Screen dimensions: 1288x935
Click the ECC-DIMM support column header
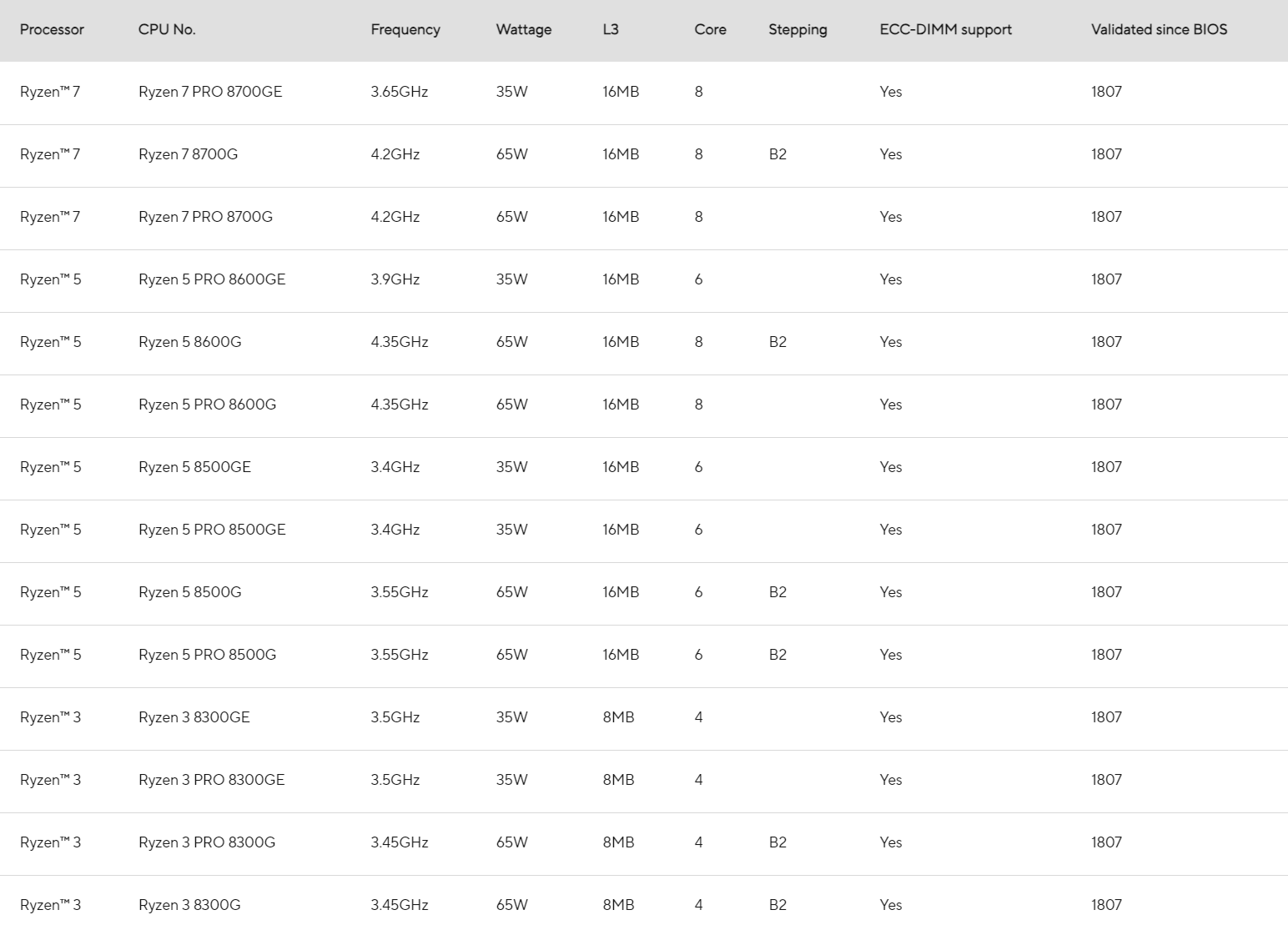pyautogui.click(x=945, y=30)
